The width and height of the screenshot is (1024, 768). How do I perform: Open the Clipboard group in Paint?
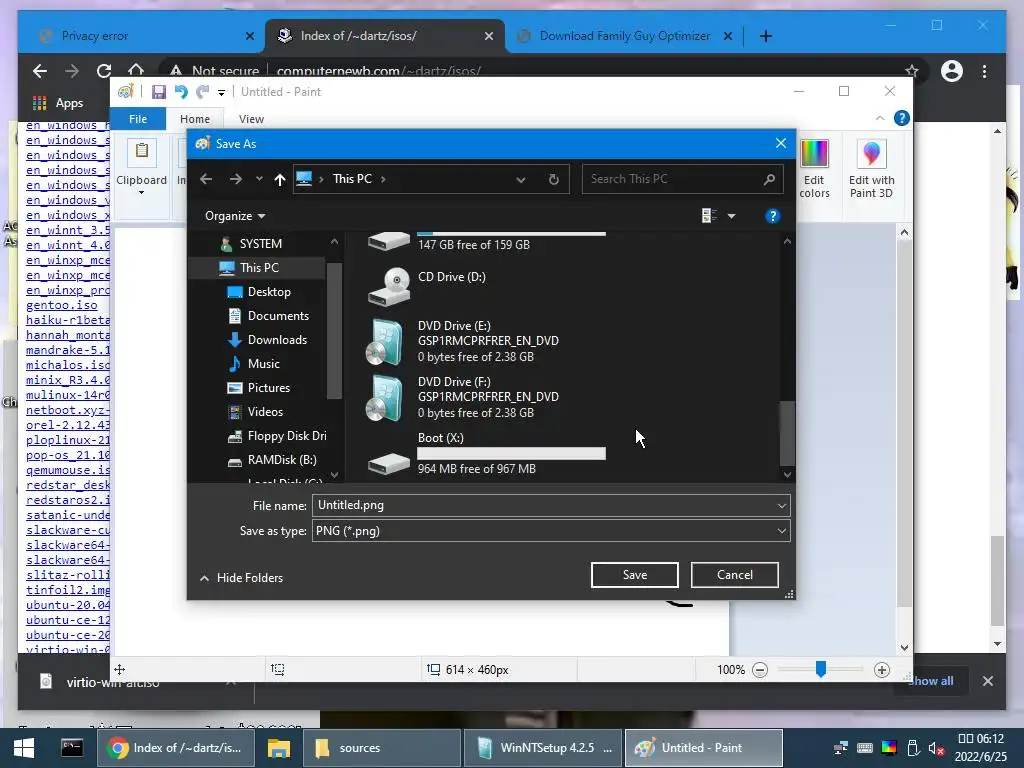pyautogui.click(x=141, y=167)
